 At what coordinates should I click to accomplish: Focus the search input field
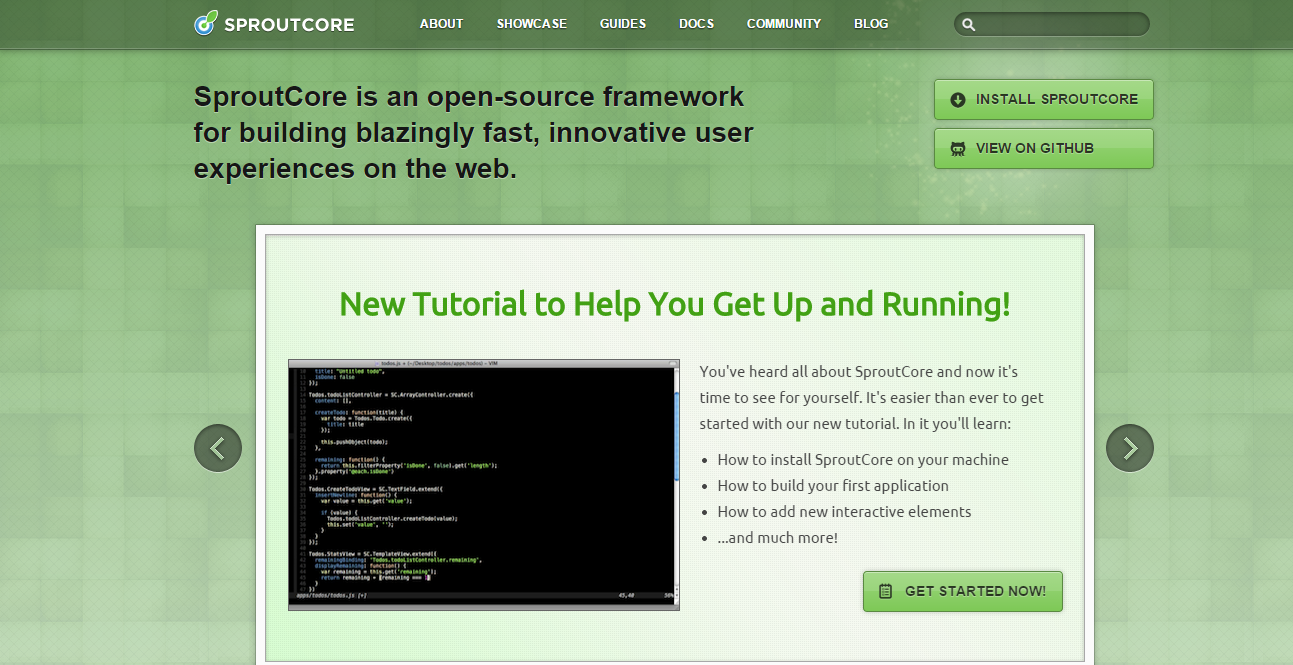(x=1052, y=24)
